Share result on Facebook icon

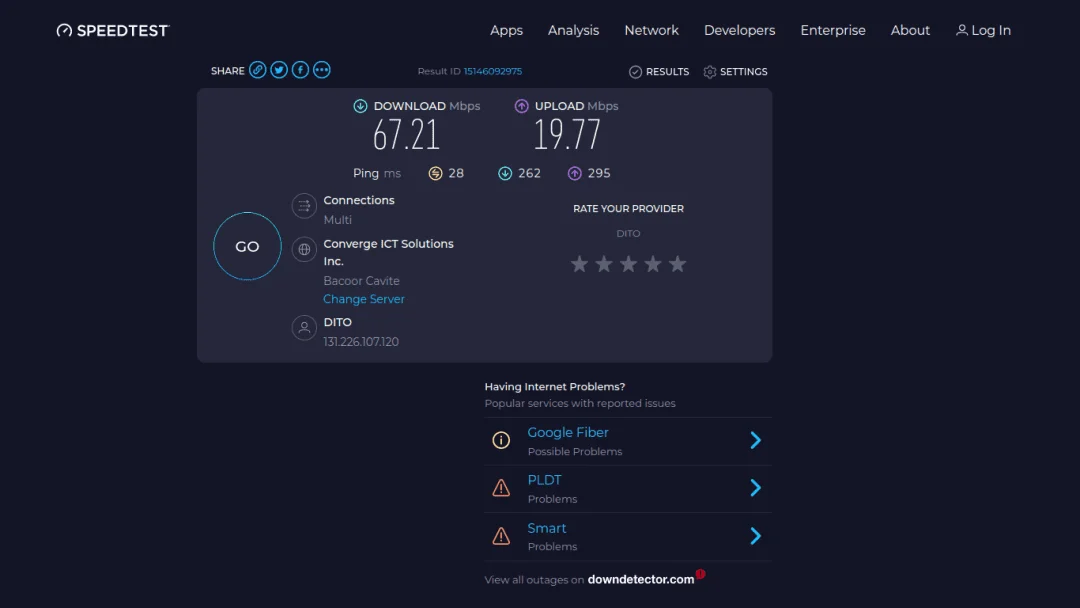click(300, 70)
